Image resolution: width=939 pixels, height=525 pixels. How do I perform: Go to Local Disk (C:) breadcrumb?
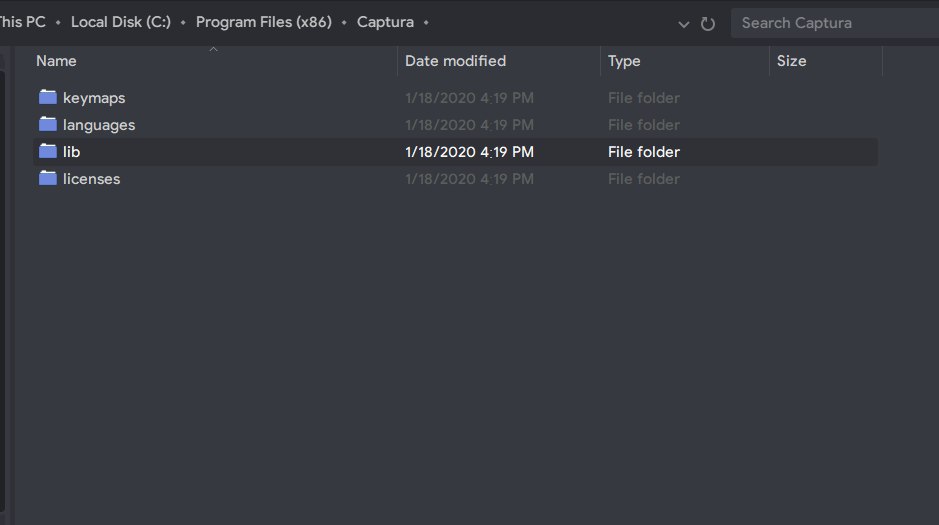tap(121, 22)
